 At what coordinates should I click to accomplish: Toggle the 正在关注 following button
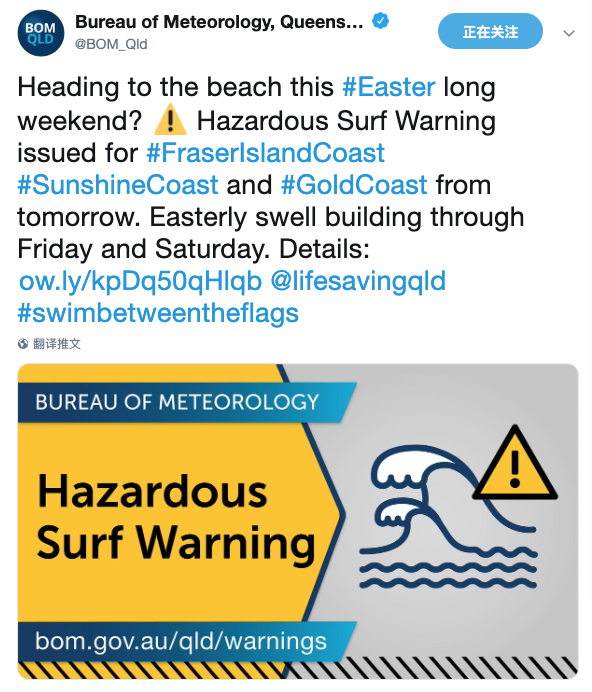tap(490, 31)
